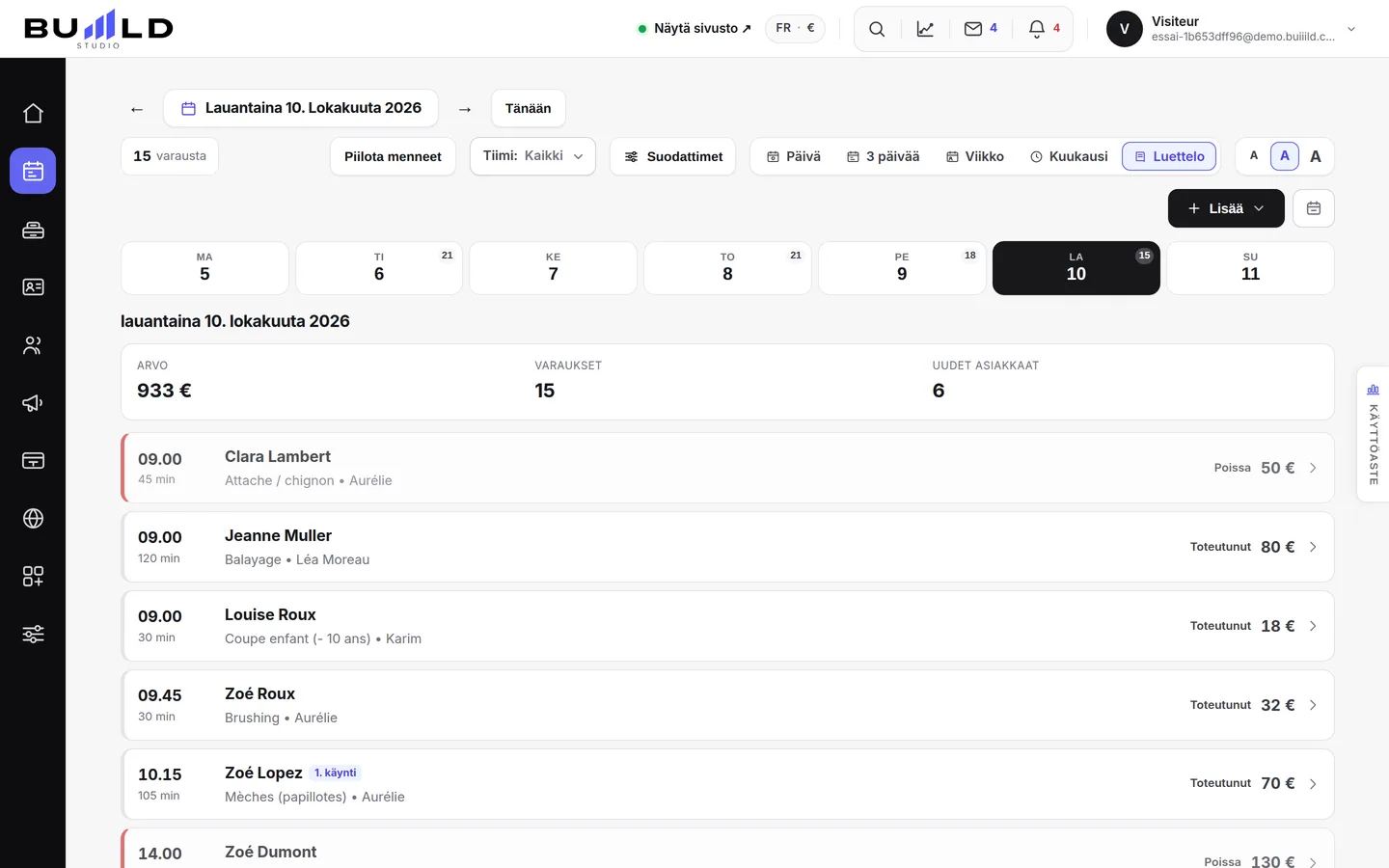Screen dimensions: 1389x868
Task: Open the globe website icon in sidebar
Action: (x=33, y=518)
